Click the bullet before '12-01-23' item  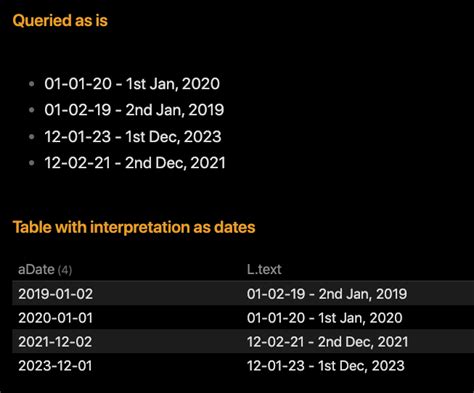pyautogui.click(x=32, y=137)
